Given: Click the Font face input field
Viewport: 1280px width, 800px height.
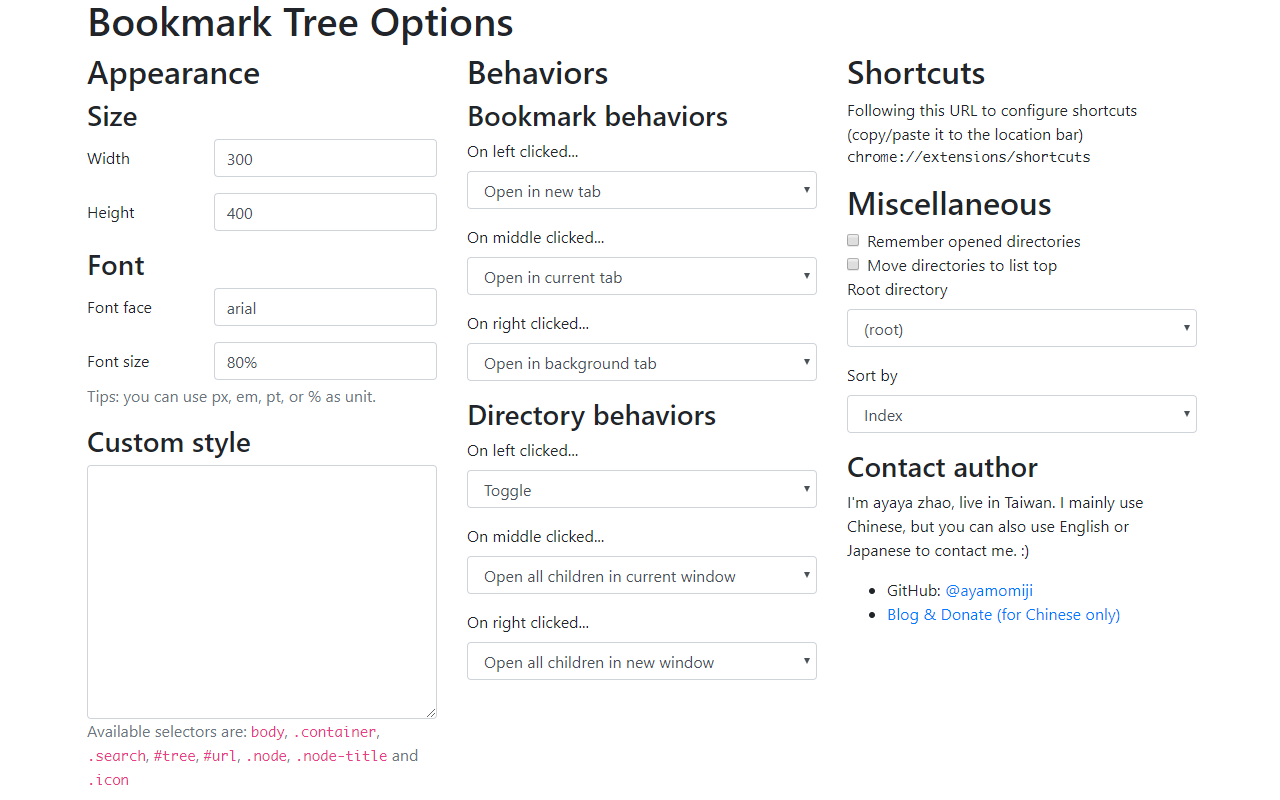Looking at the screenshot, I should [325, 308].
